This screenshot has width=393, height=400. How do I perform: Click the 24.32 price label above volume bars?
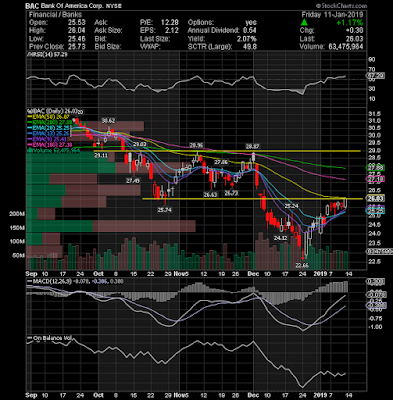click(280, 238)
